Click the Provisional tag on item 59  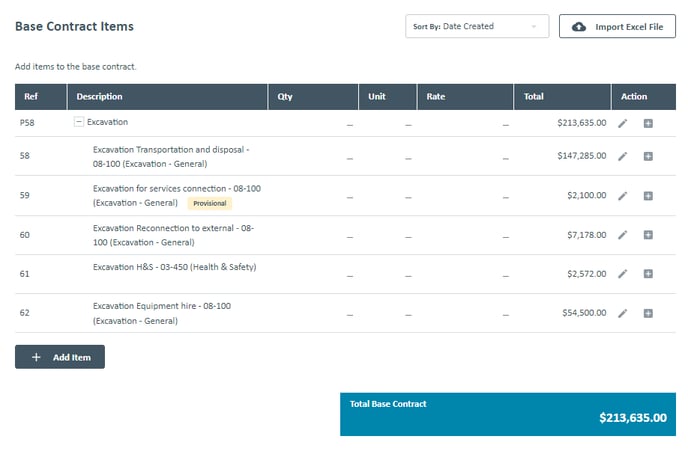coord(210,203)
